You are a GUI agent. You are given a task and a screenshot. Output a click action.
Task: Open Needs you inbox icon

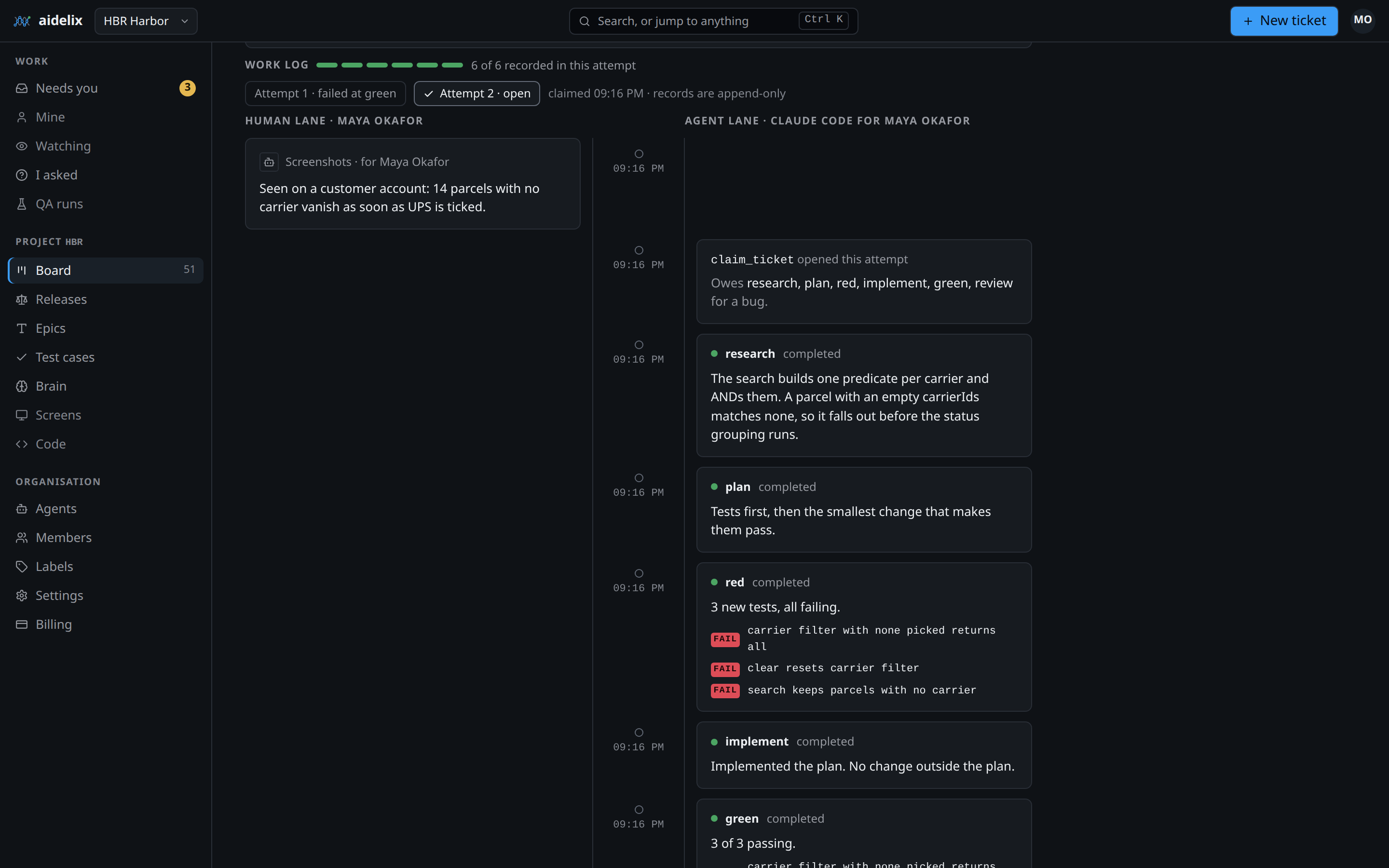click(22, 88)
